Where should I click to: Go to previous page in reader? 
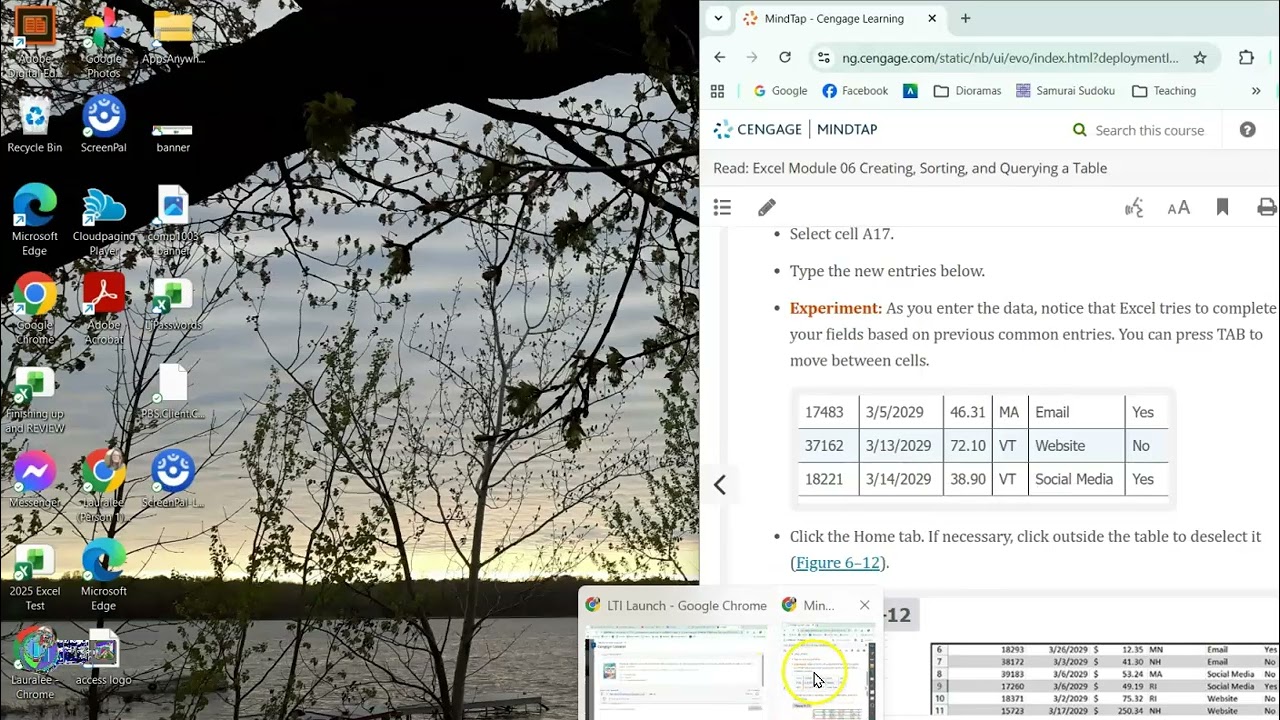pyautogui.click(x=719, y=485)
